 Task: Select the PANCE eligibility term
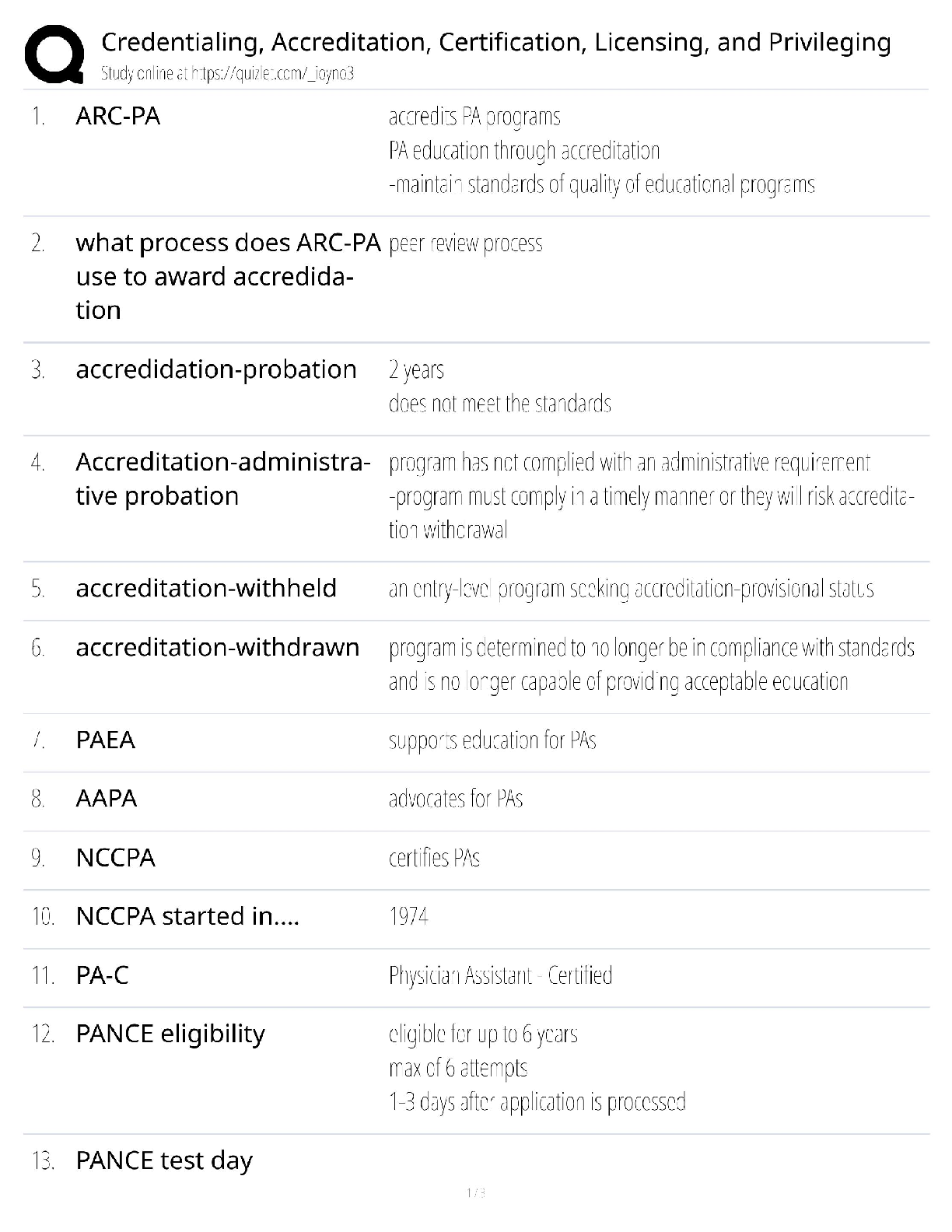point(170,1034)
